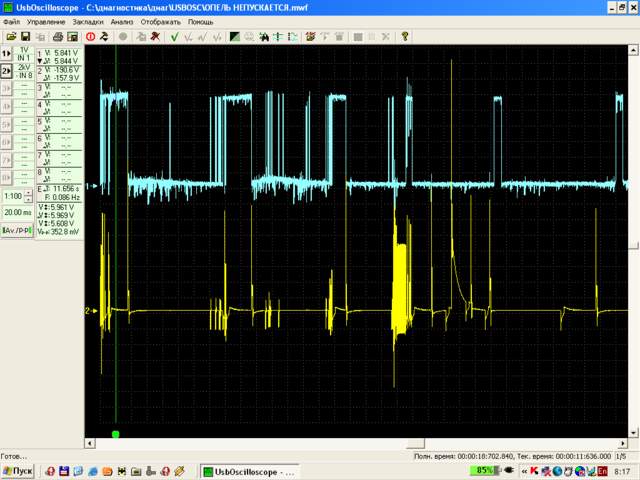Click the green checkmark toolbar icon
The height and width of the screenshot is (480, 640).
174,37
